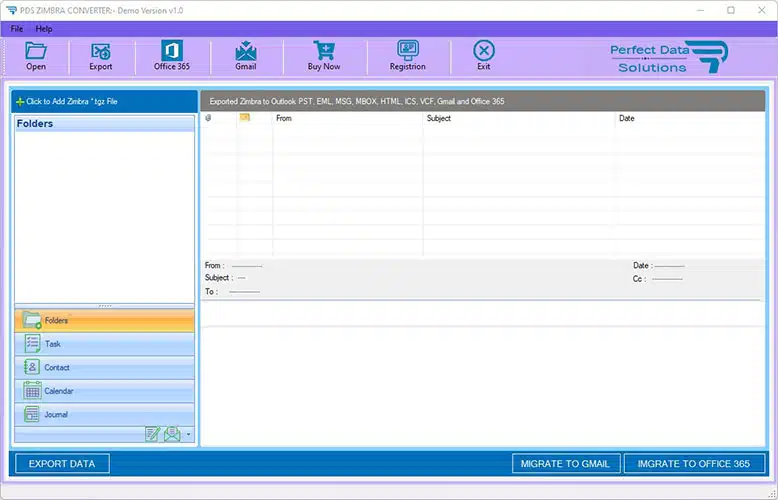The width and height of the screenshot is (778, 500).
Task: Click the 'From :' preview label
Action: (x=214, y=266)
